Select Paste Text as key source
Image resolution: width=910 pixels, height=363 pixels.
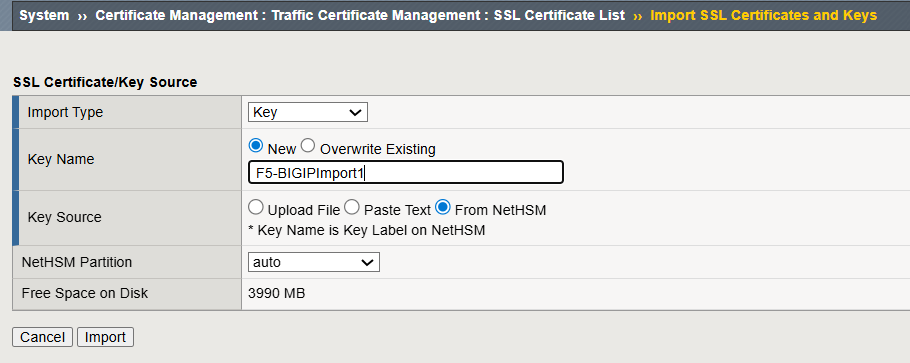pyautogui.click(x=352, y=207)
